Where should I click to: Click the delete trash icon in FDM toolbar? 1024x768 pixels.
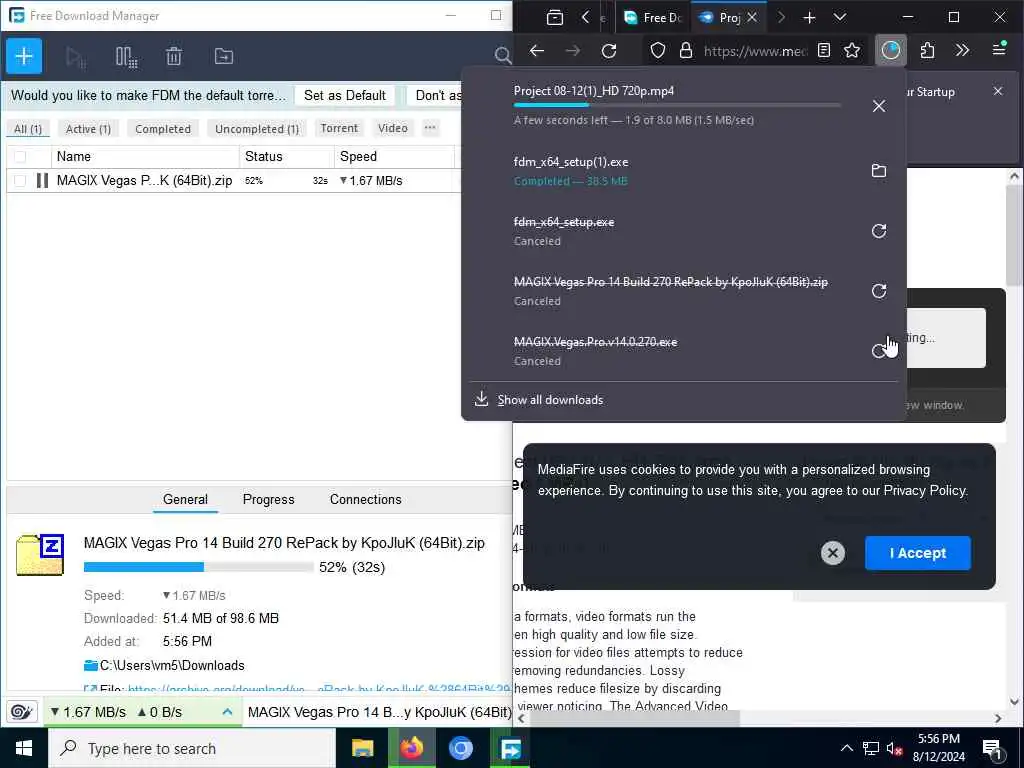[x=174, y=57]
